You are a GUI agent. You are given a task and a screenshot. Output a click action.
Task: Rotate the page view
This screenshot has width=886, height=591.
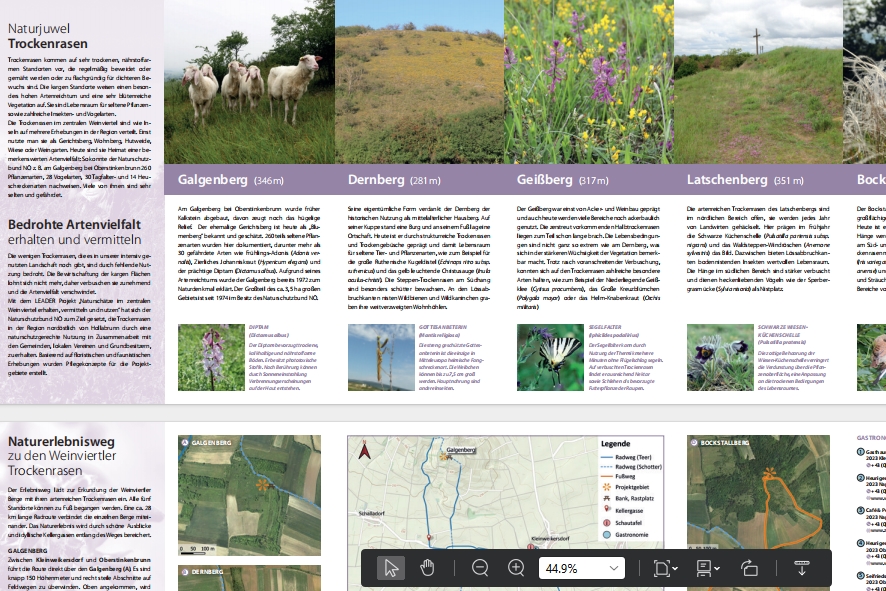point(749,568)
